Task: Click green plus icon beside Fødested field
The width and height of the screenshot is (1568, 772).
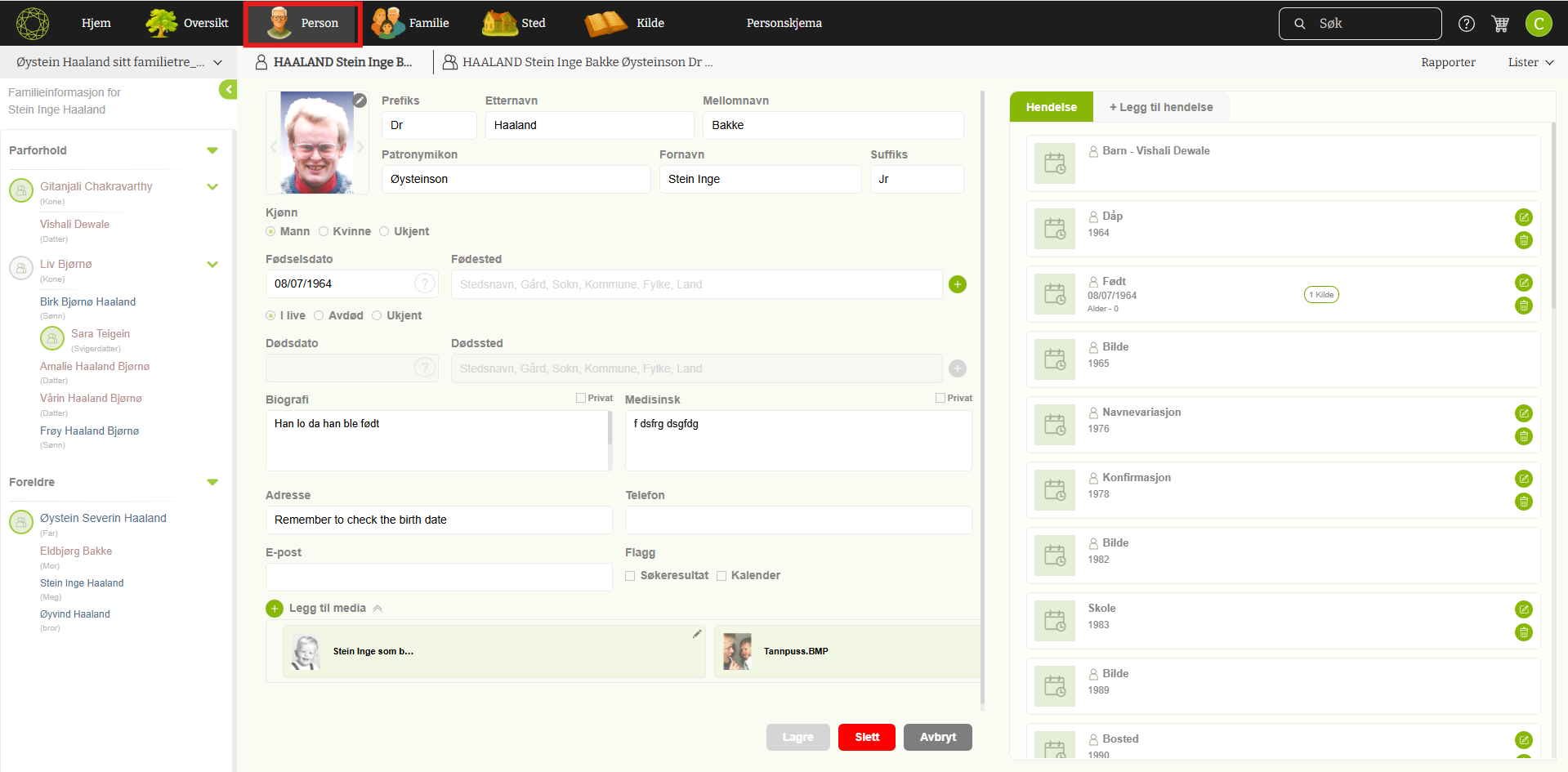Action: (958, 284)
